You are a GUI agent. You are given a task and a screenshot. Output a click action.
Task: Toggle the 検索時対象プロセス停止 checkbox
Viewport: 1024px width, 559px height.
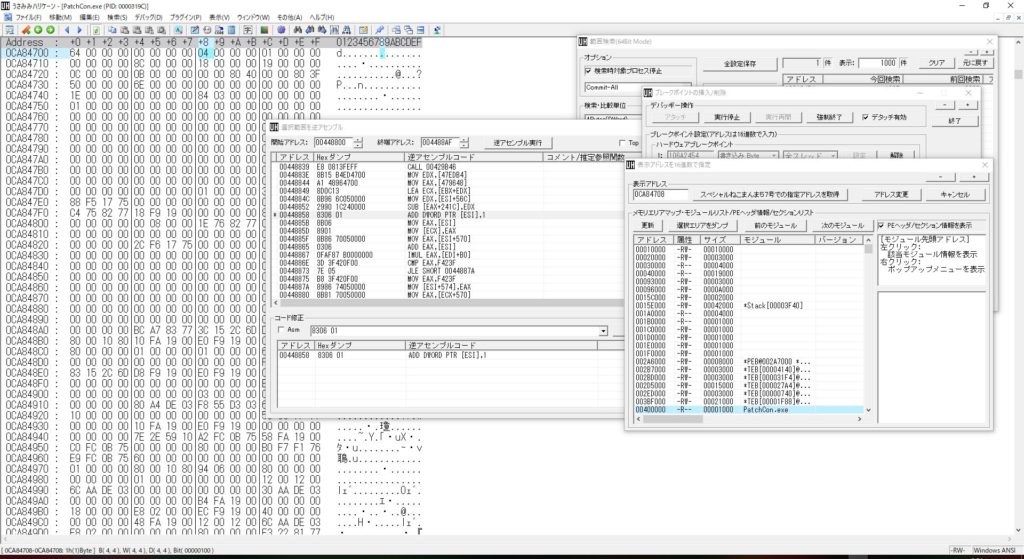point(588,71)
